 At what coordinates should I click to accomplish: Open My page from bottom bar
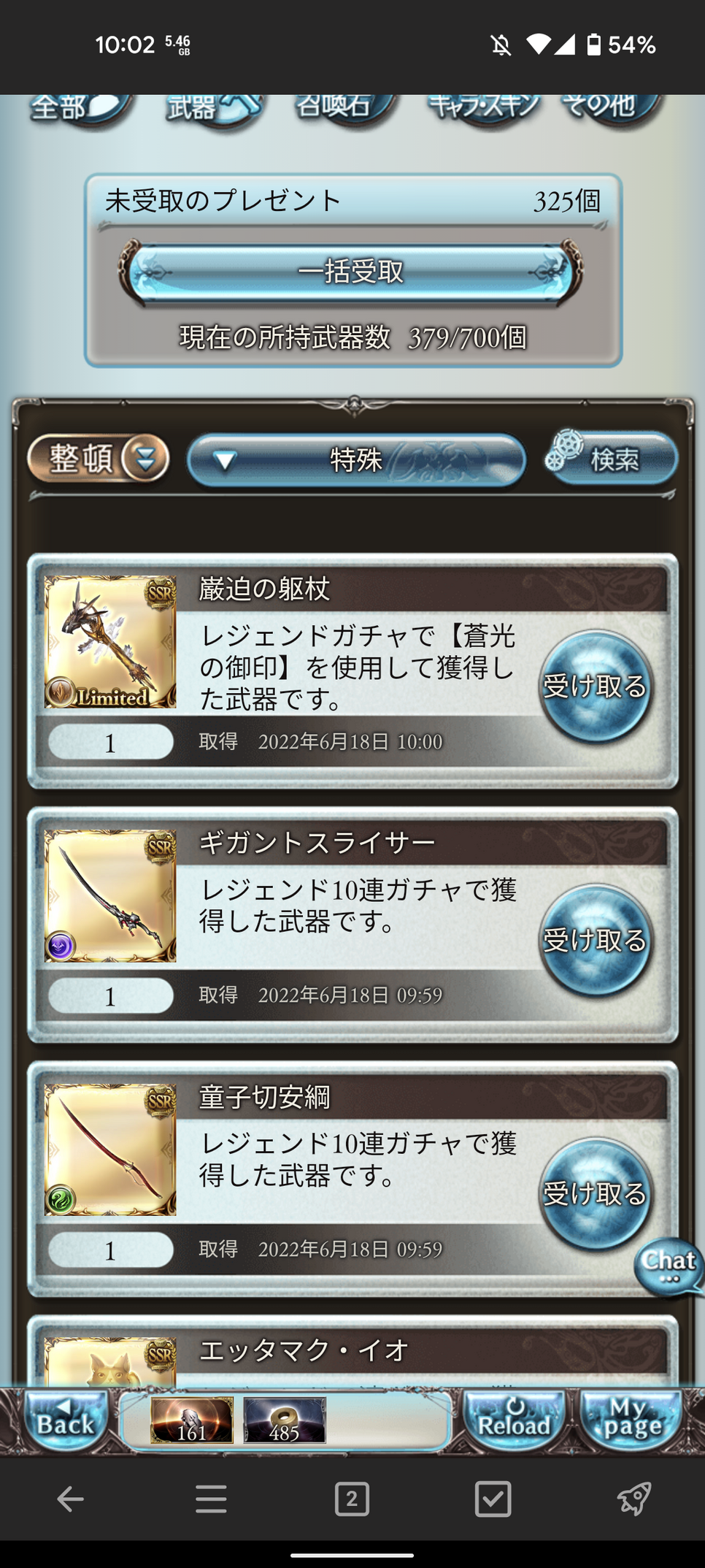(x=631, y=1420)
